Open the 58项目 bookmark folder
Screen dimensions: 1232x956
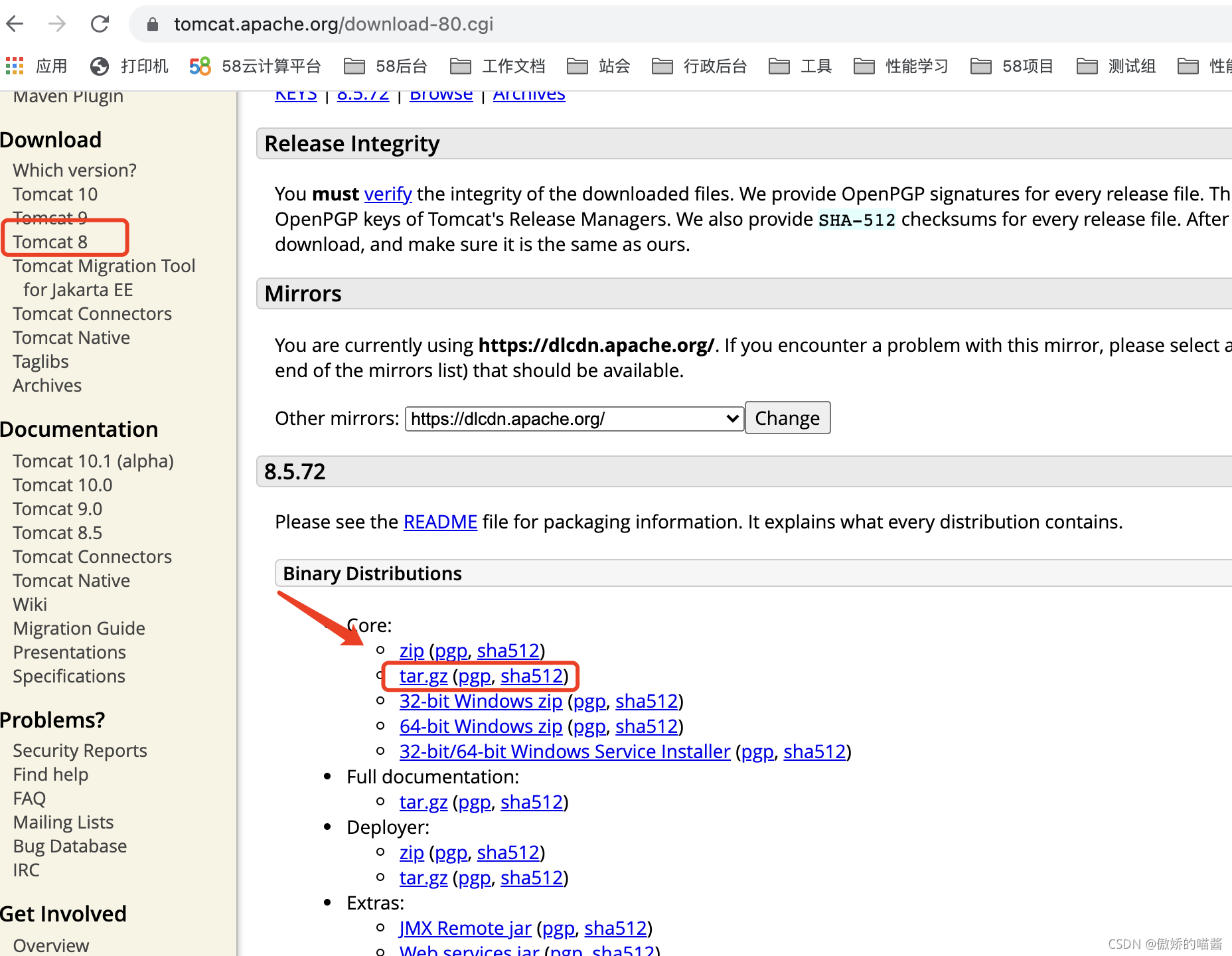(x=1012, y=66)
